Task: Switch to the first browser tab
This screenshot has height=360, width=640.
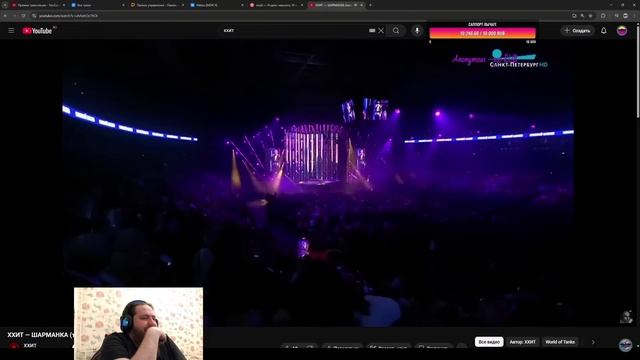Action: point(38,5)
